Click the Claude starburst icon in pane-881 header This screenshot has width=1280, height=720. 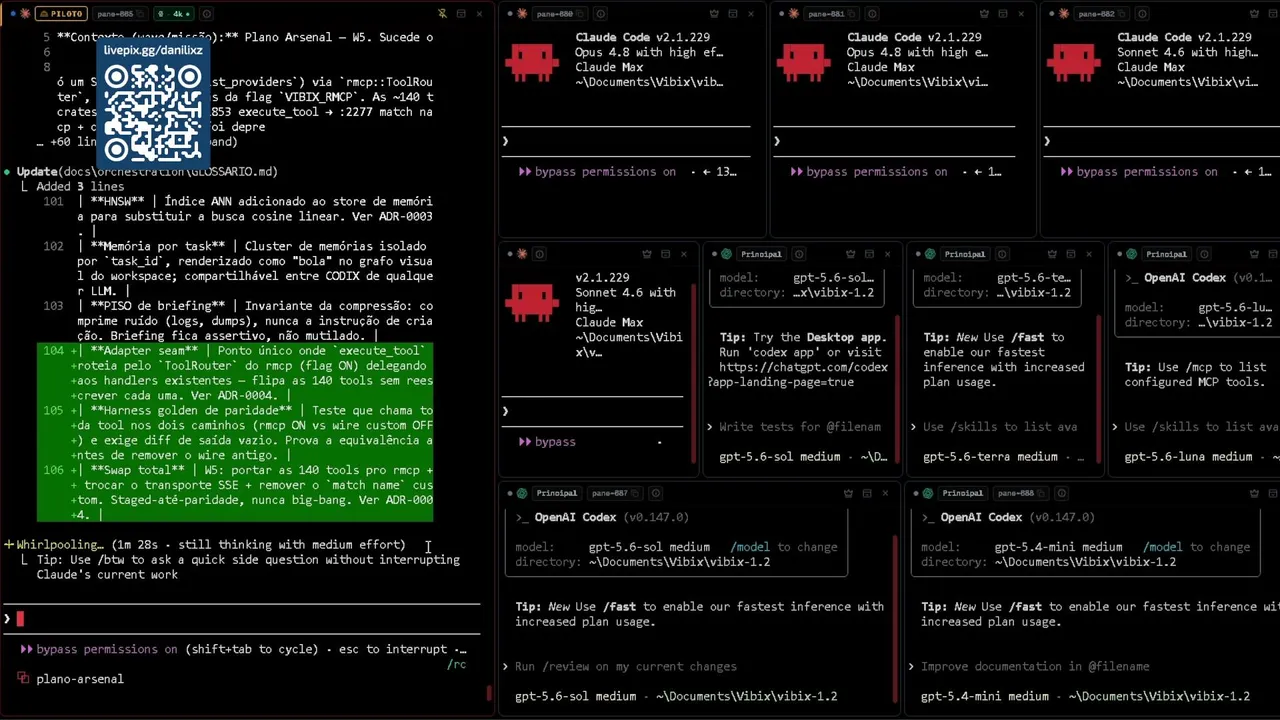[x=794, y=14]
